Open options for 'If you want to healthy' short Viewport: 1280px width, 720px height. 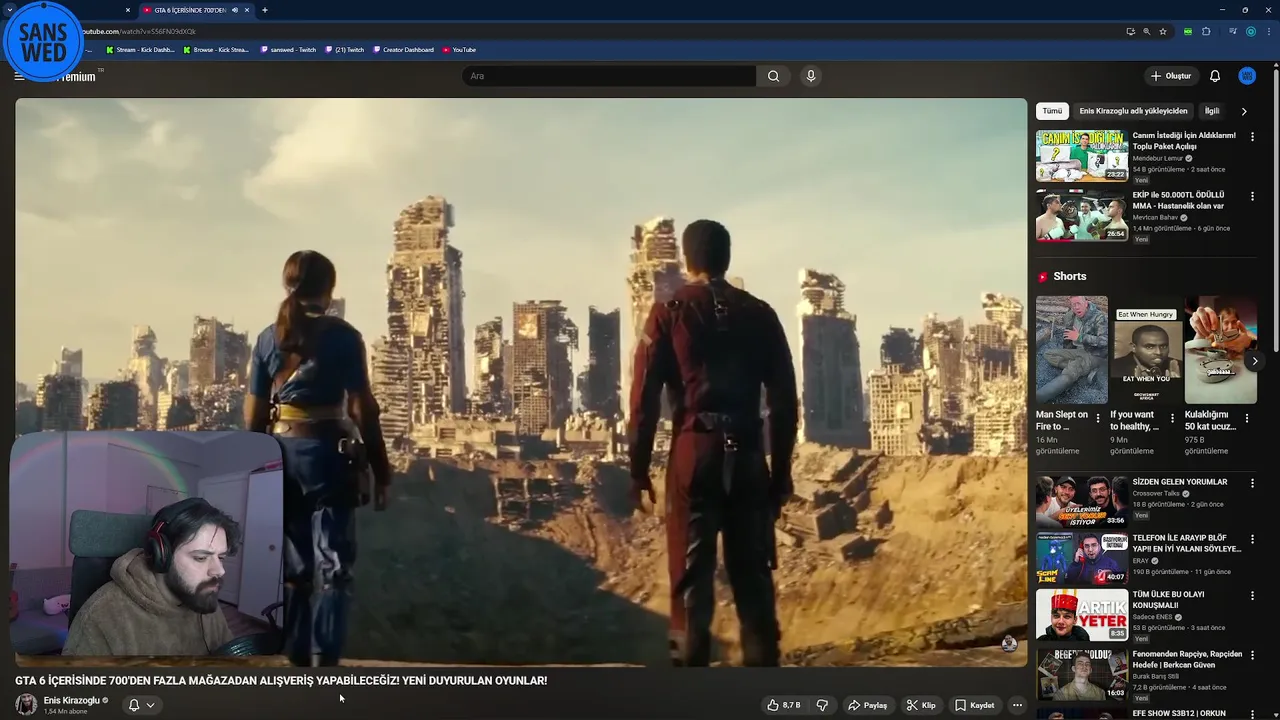[x=1172, y=418]
